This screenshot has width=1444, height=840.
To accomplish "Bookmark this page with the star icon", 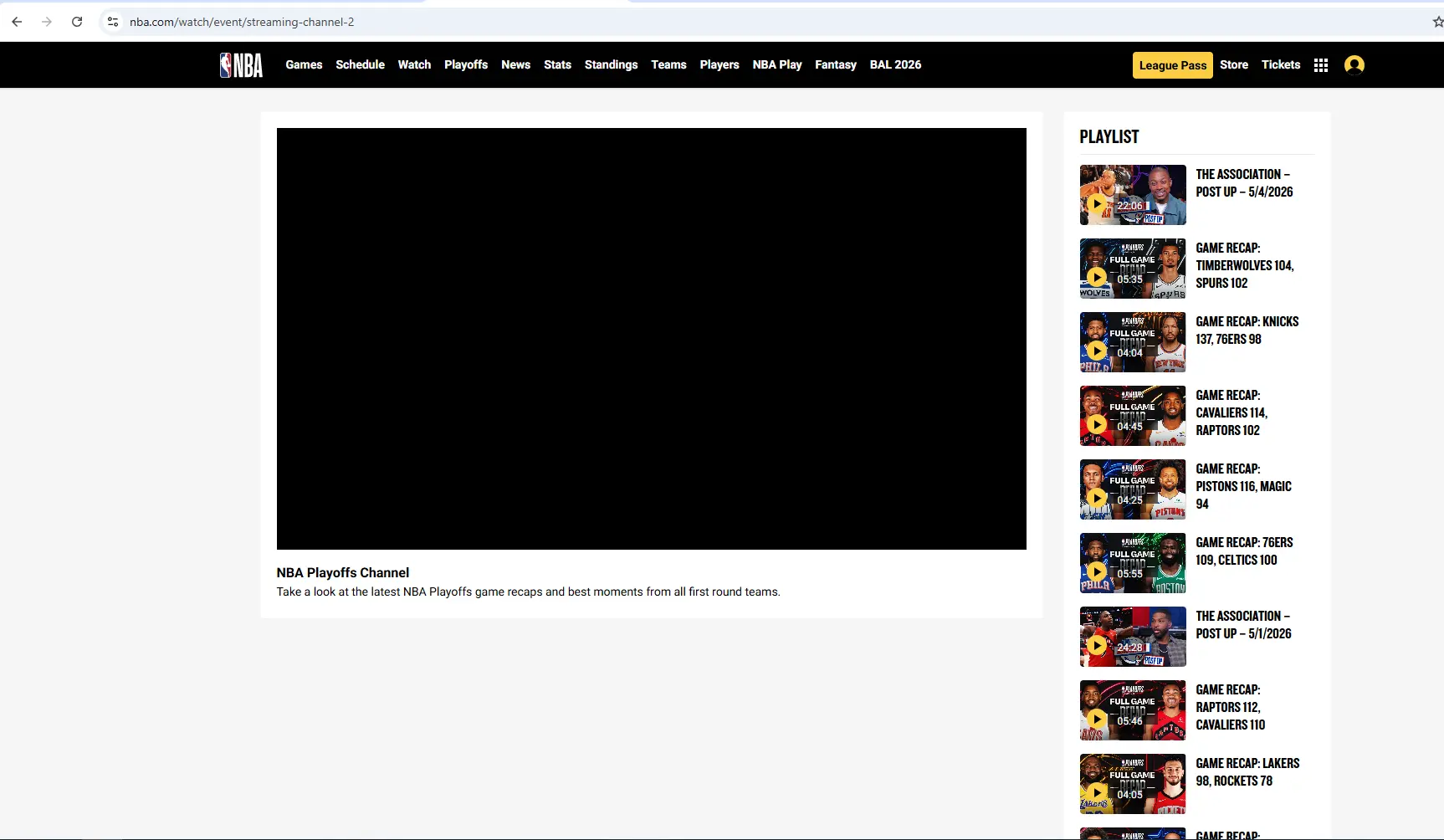I will coord(1437,22).
